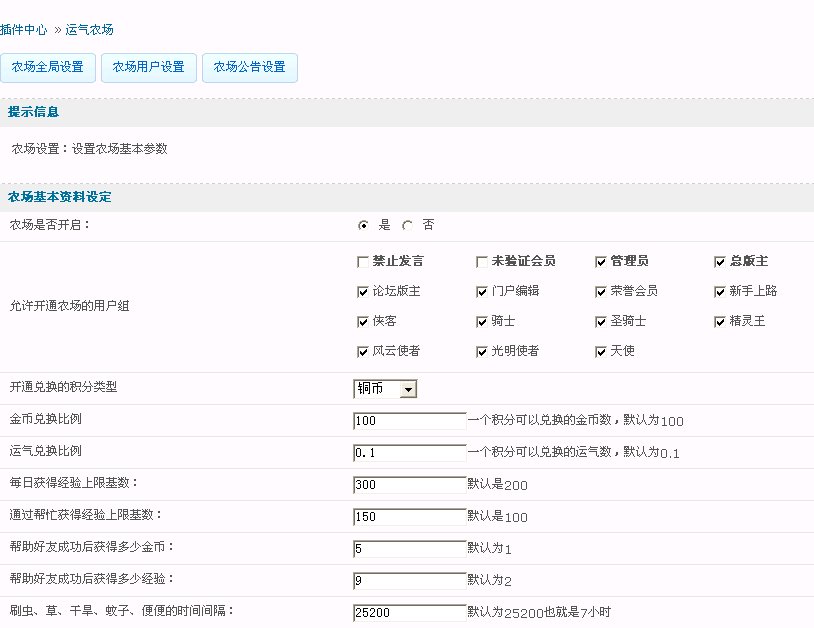
Task: Focus the 运气兑换比例 input field
Action: click(409, 453)
